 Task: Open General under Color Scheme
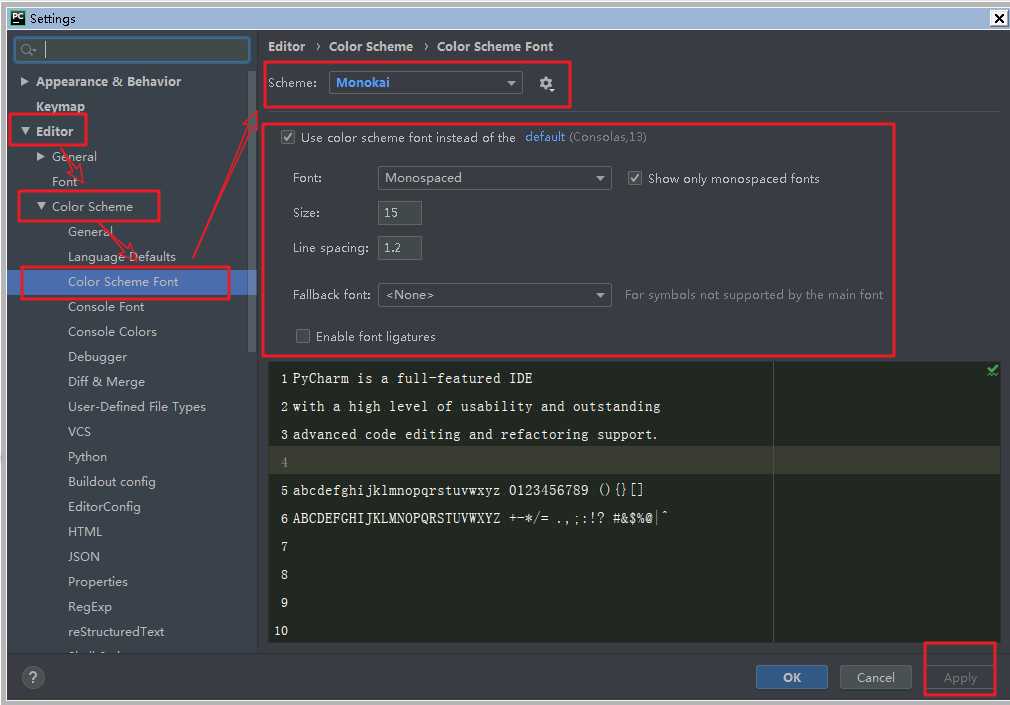[x=90, y=231]
